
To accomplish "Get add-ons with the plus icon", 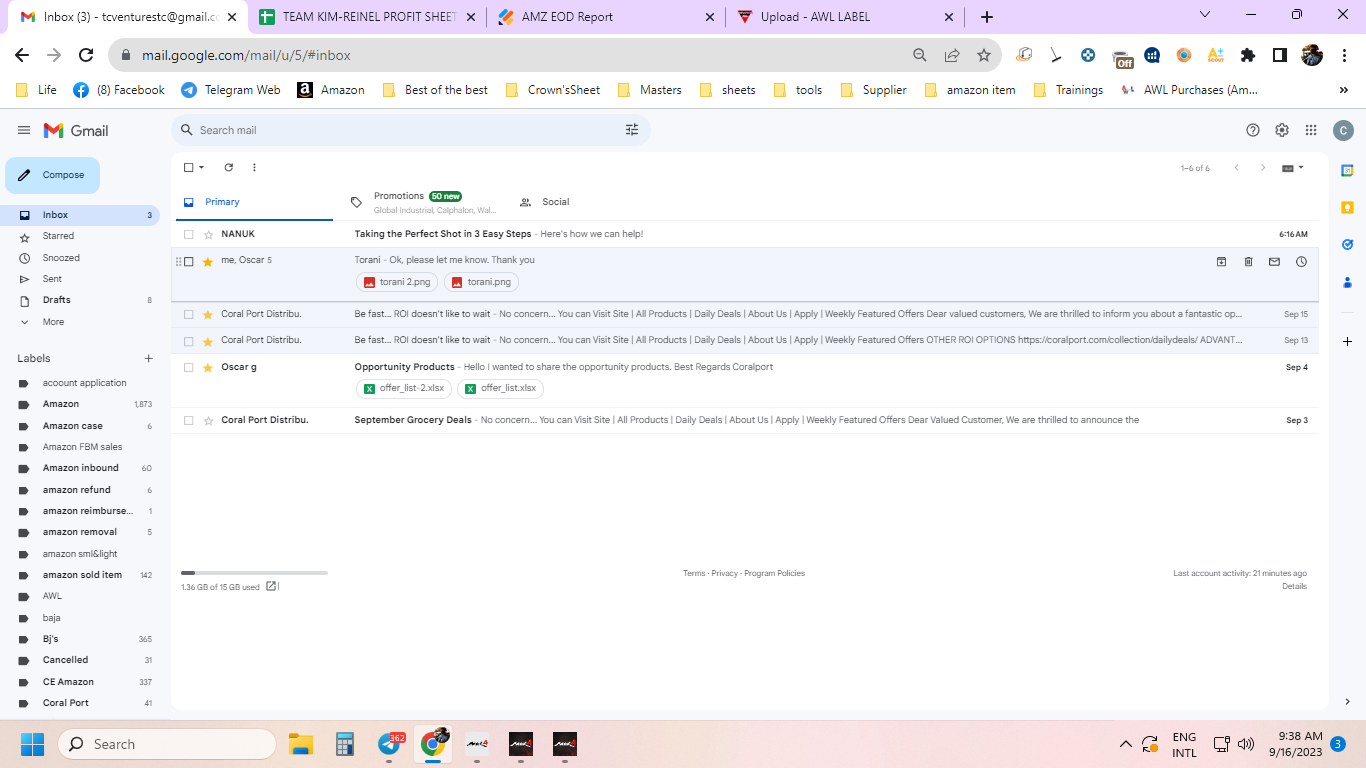I will click(1347, 341).
